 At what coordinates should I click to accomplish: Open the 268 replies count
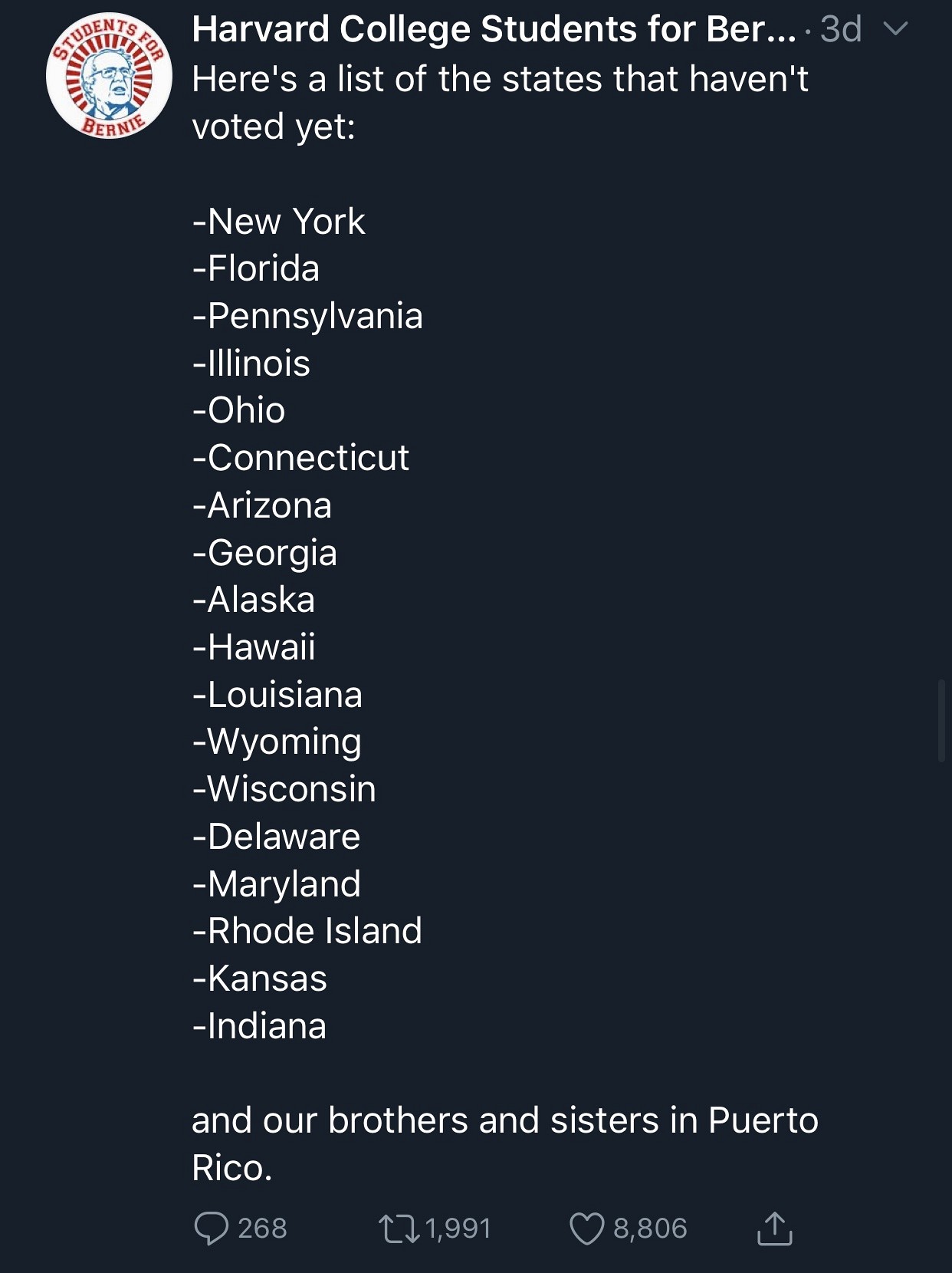coord(262,1228)
